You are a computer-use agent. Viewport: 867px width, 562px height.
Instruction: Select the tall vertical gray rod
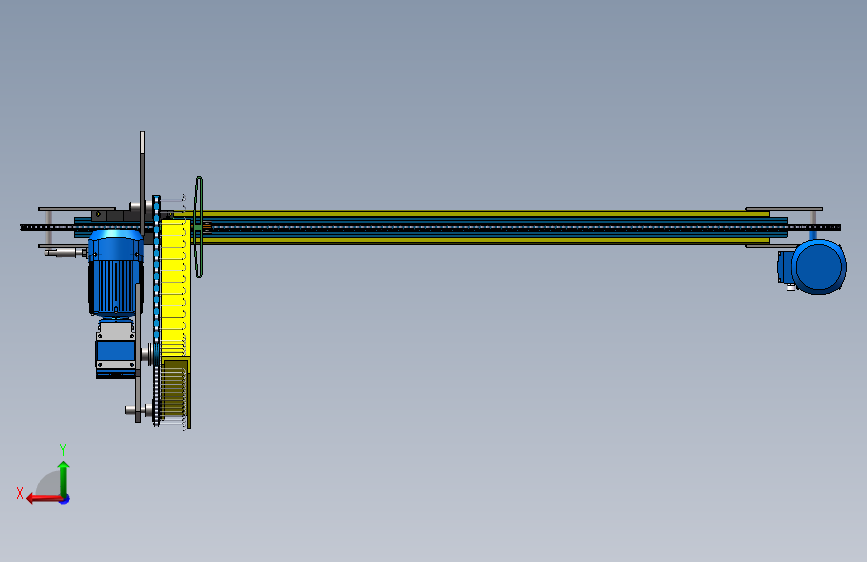point(142,183)
